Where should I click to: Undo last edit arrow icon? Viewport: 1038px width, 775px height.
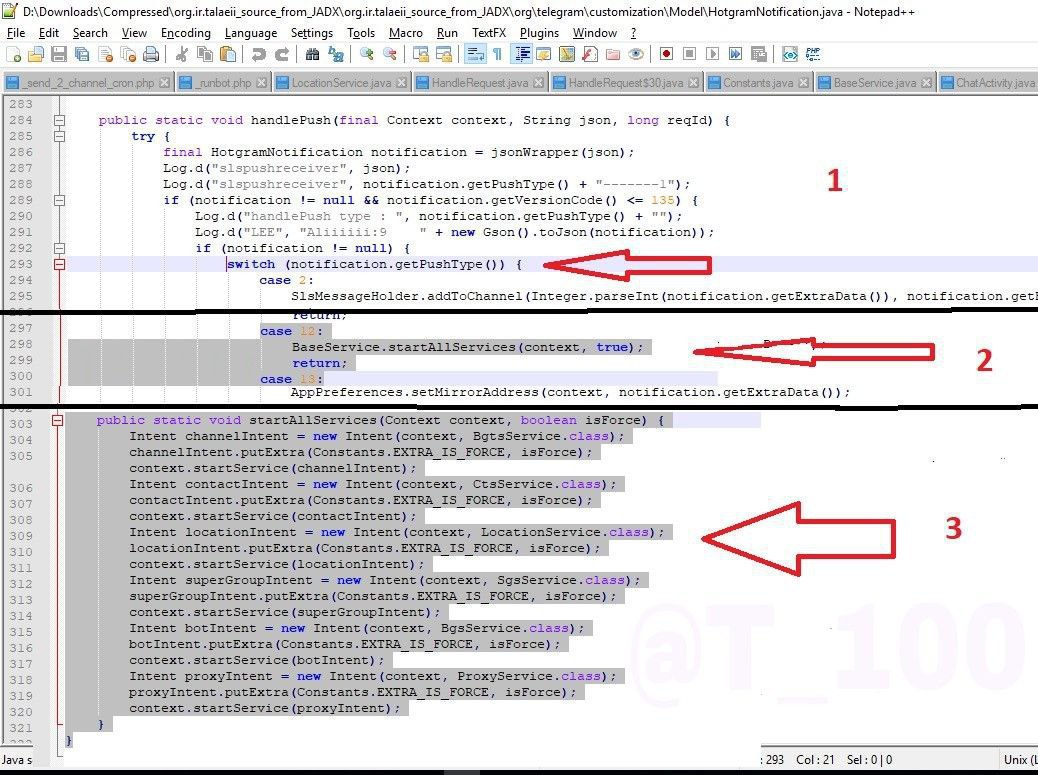tap(258, 54)
